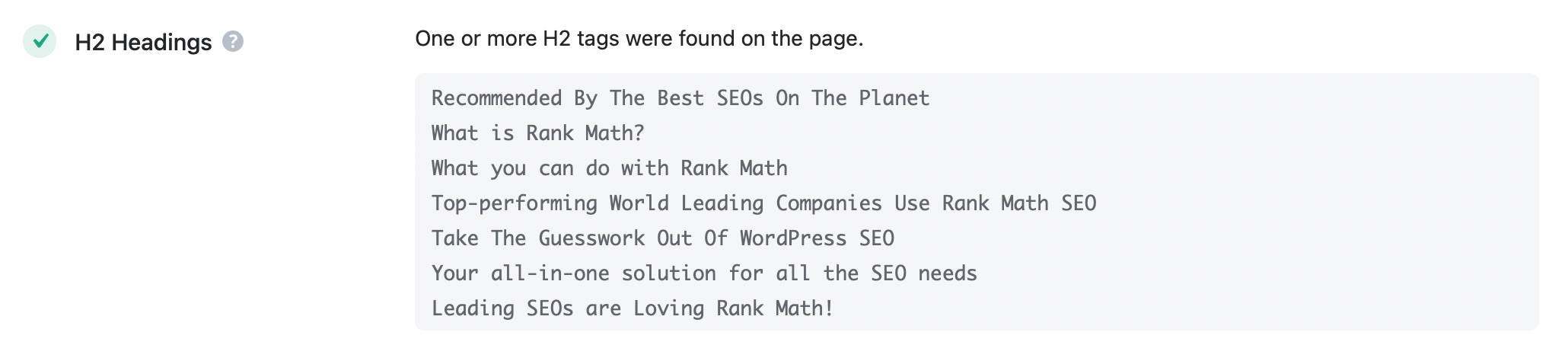
Task: Open the help tooltip beside H2 Headings
Action: 233,41
